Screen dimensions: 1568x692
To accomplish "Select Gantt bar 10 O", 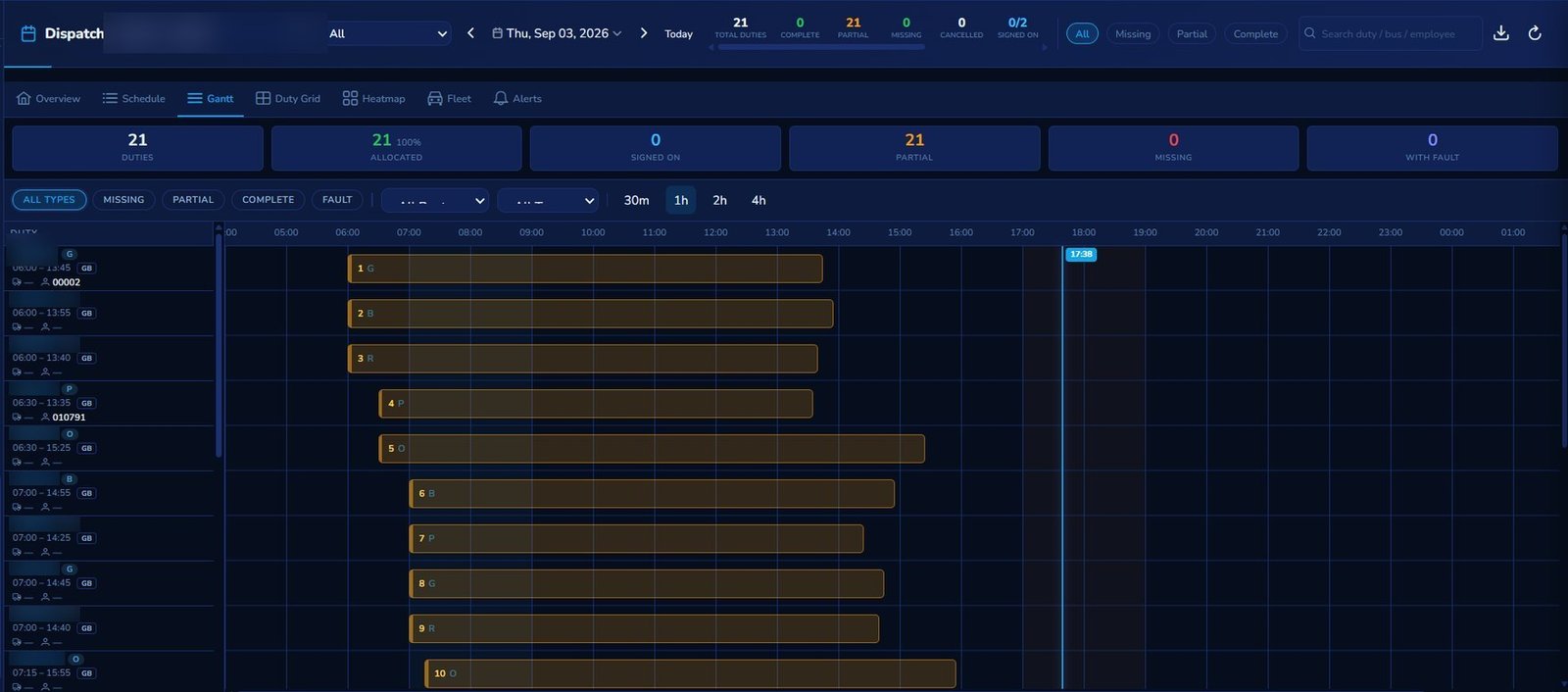I will point(690,673).
